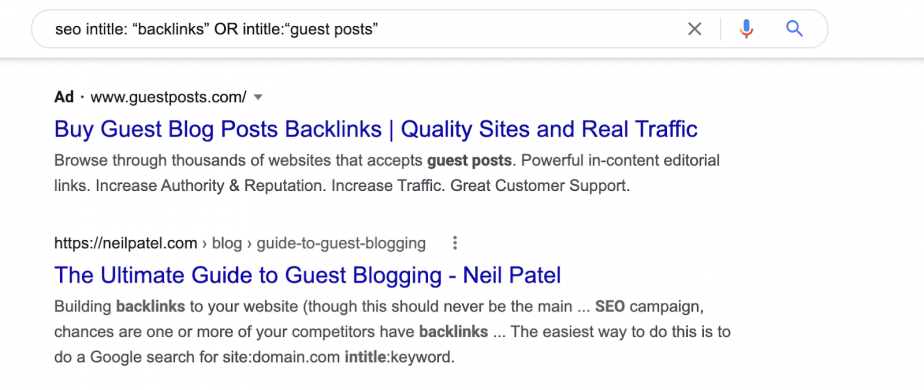924x390 pixels.
Task: Expand dropdown arrow next to www.guestposts.com
Action: (x=258, y=97)
